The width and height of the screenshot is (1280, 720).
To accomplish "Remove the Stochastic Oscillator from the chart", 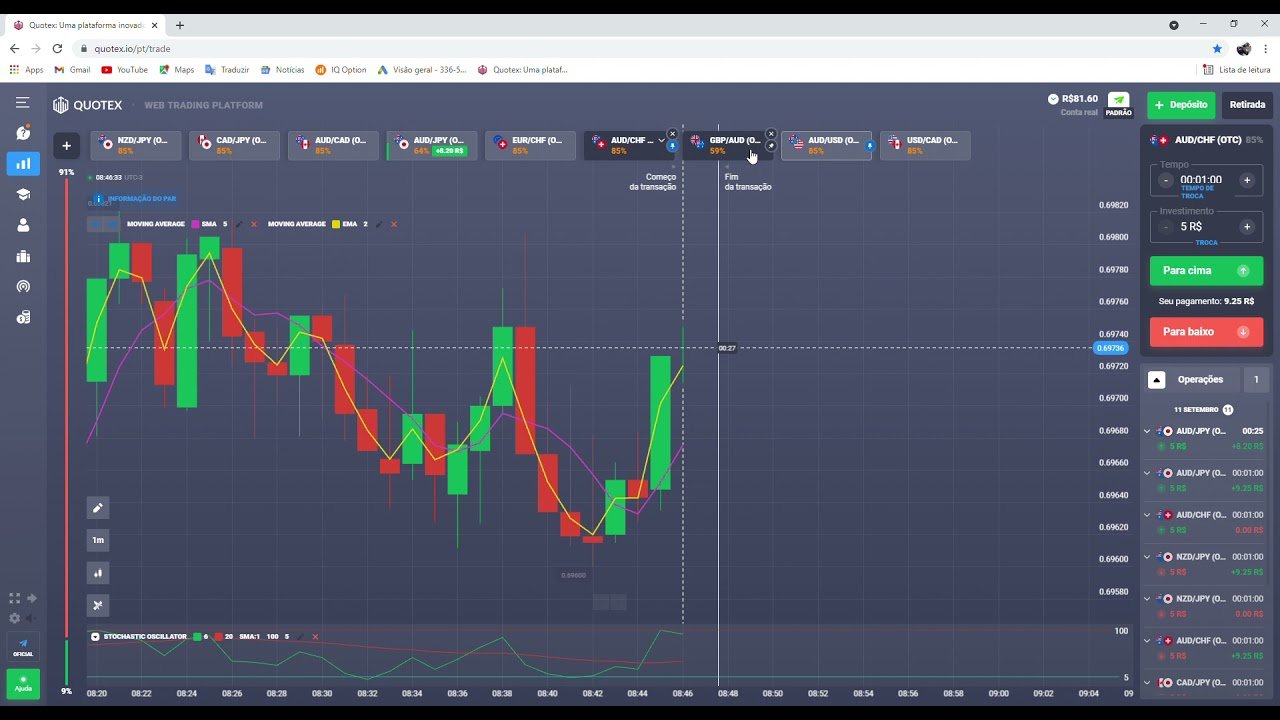I will pyautogui.click(x=315, y=636).
